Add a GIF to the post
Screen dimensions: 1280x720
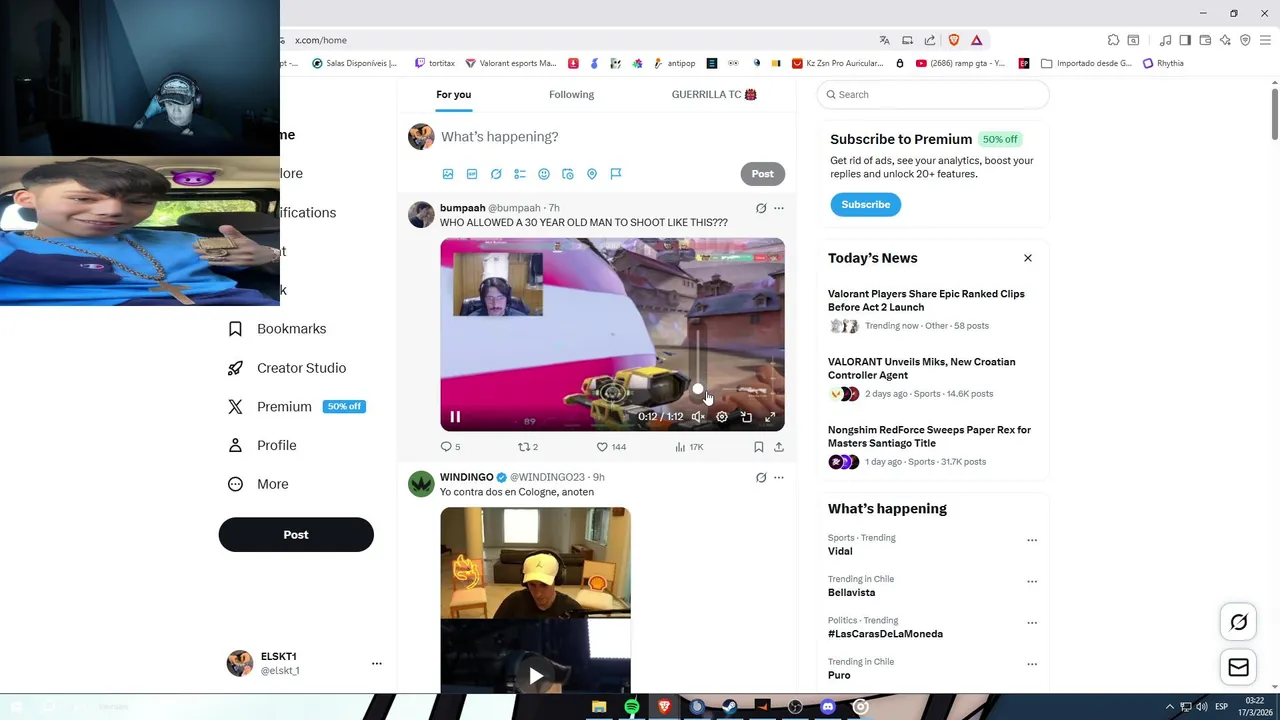[472, 174]
